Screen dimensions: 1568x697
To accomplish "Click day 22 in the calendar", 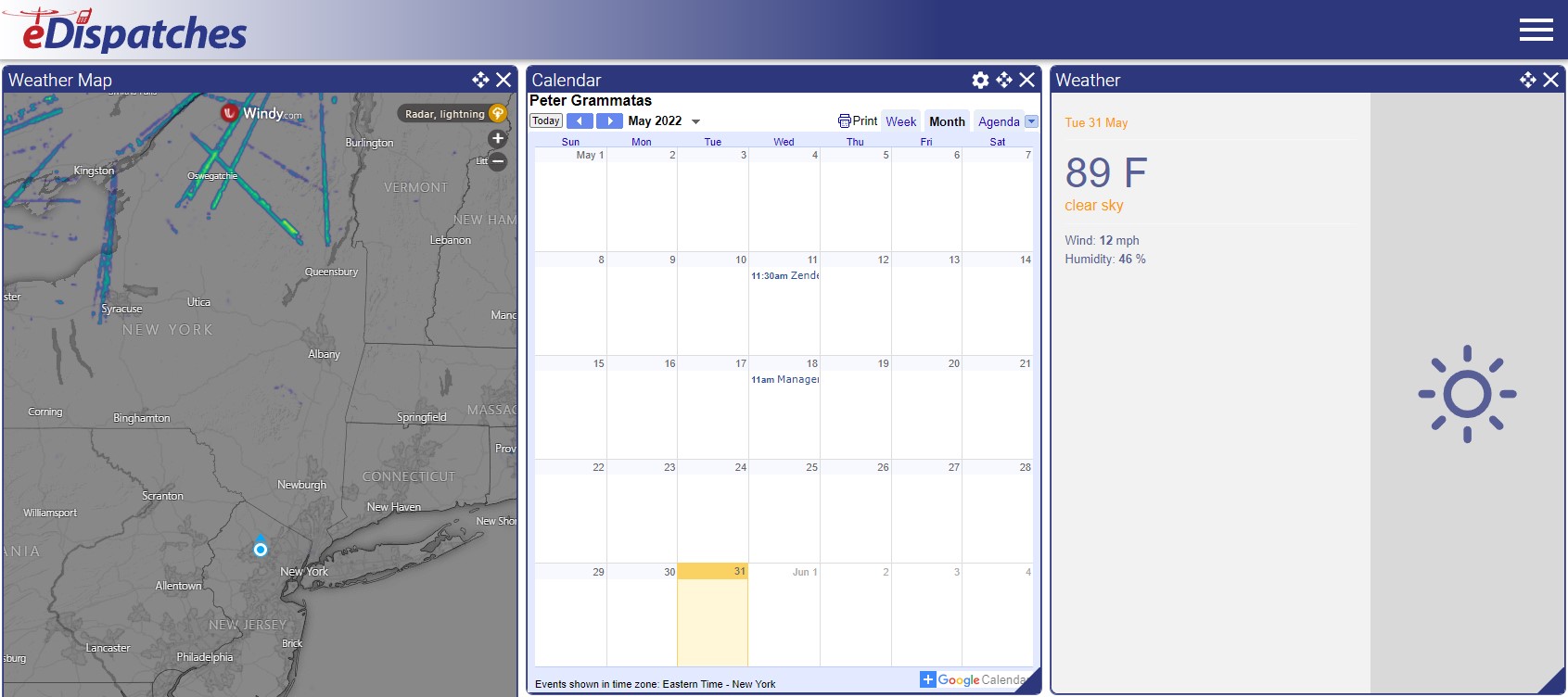I will click(598, 467).
